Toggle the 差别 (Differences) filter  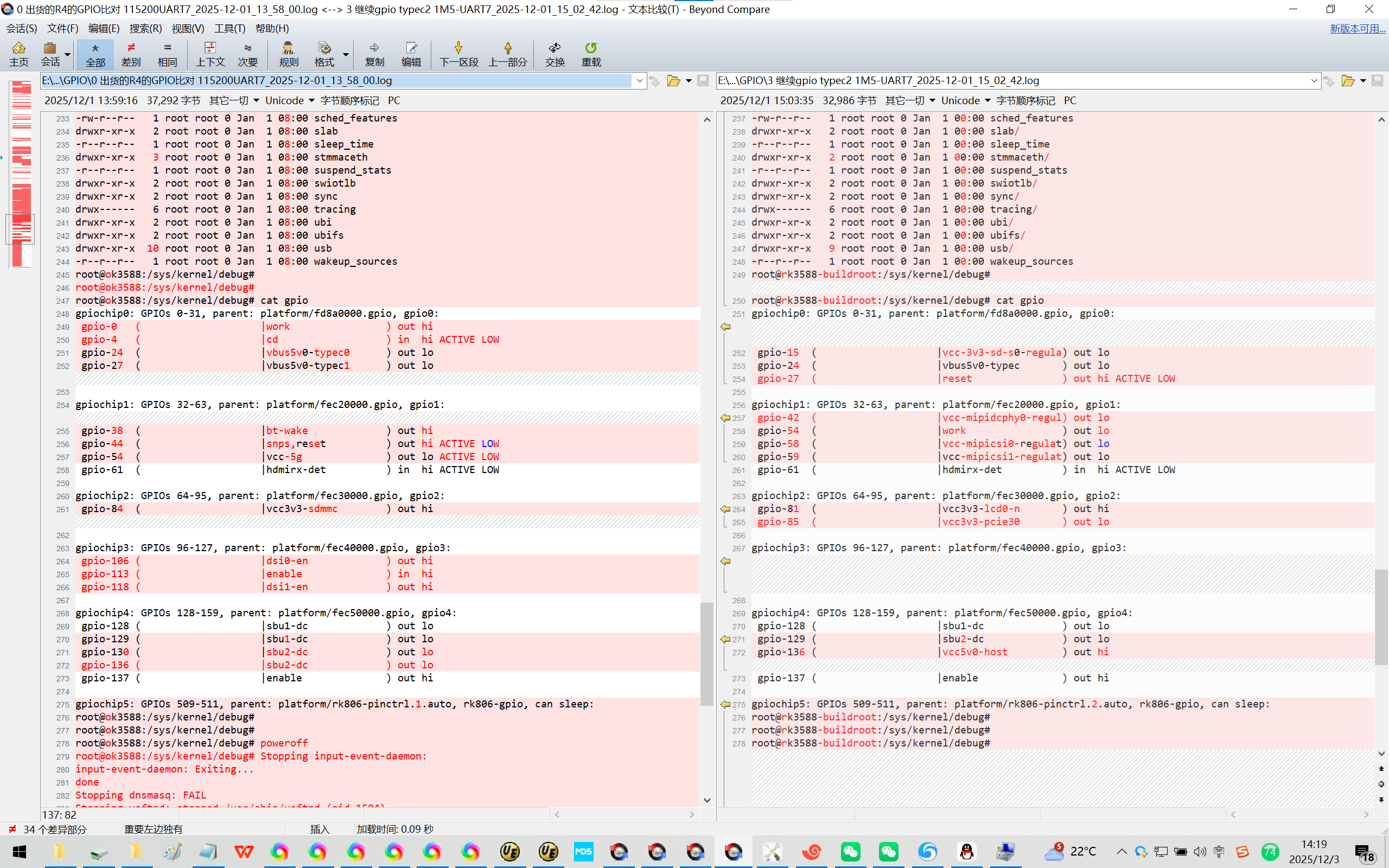coord(131,54)
